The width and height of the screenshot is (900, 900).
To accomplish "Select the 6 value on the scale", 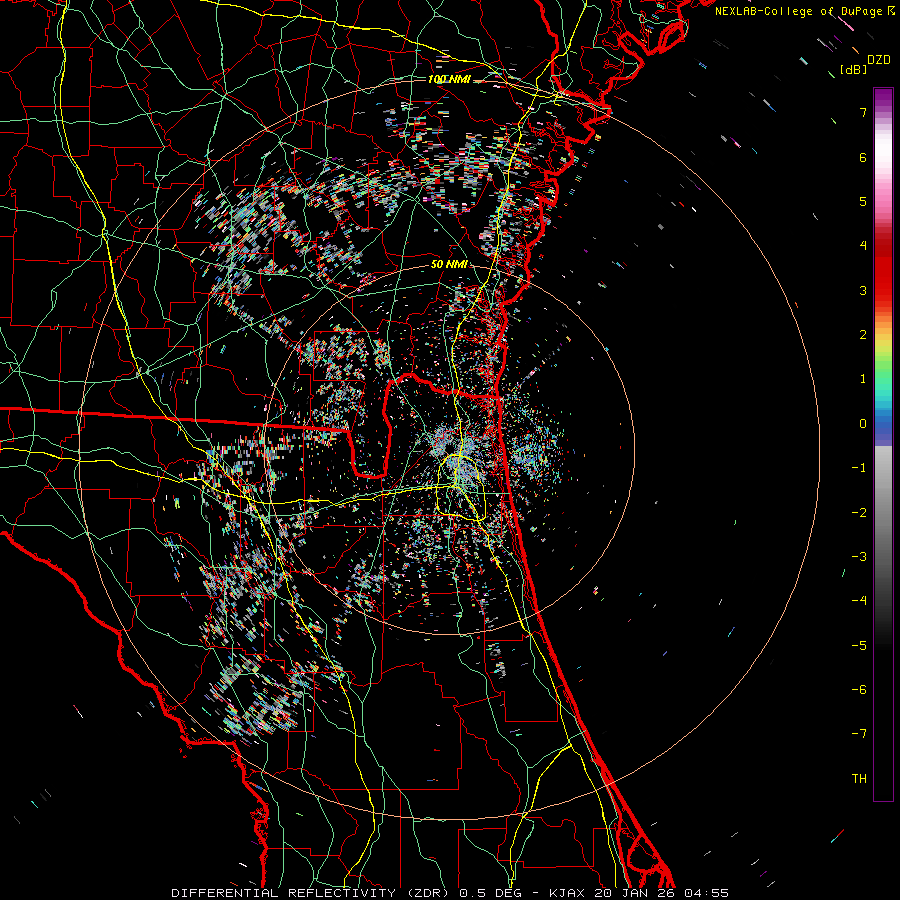I will [863, 157].
